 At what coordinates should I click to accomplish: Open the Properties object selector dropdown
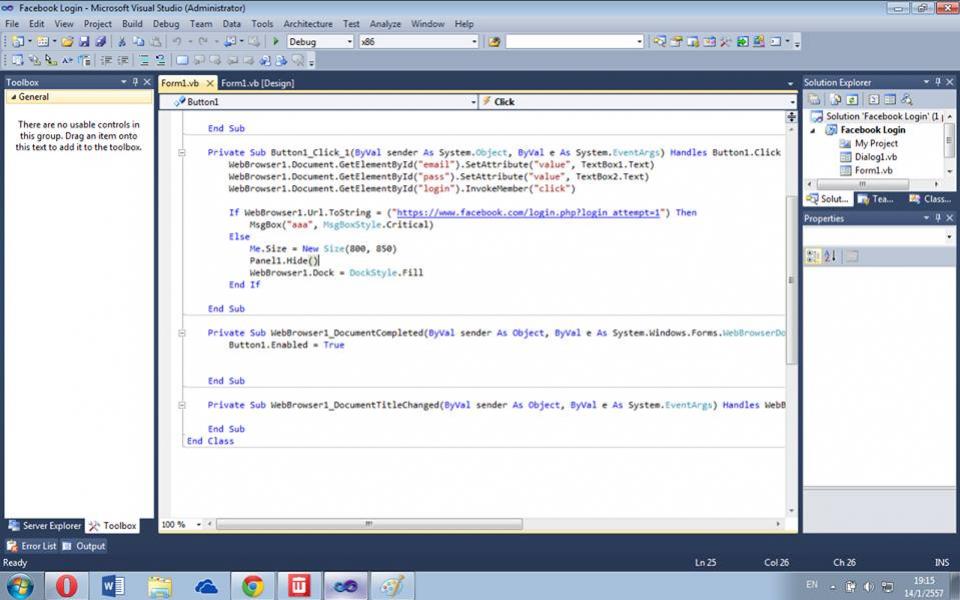pyautogui.click(x=949, y=236)
